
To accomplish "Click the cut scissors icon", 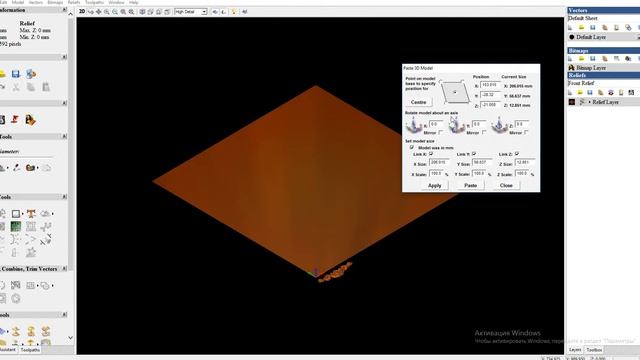I will click(x=16, y=87).
